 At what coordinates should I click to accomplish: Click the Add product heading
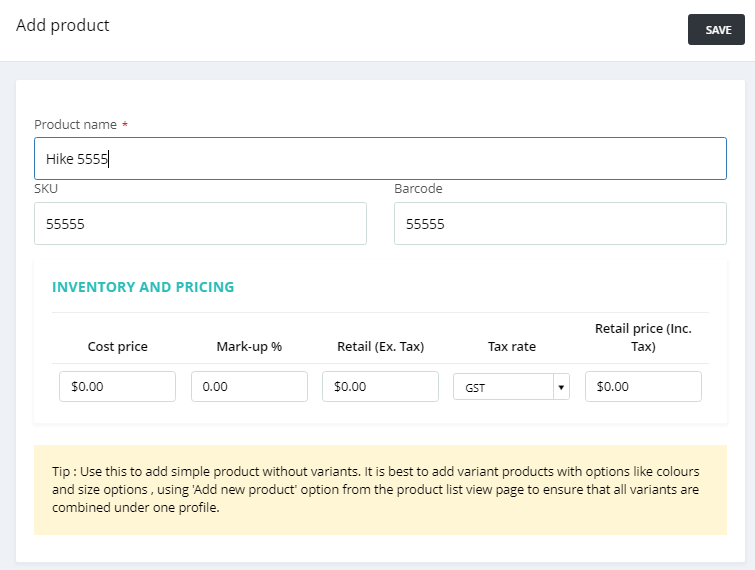tap(63, 25)
